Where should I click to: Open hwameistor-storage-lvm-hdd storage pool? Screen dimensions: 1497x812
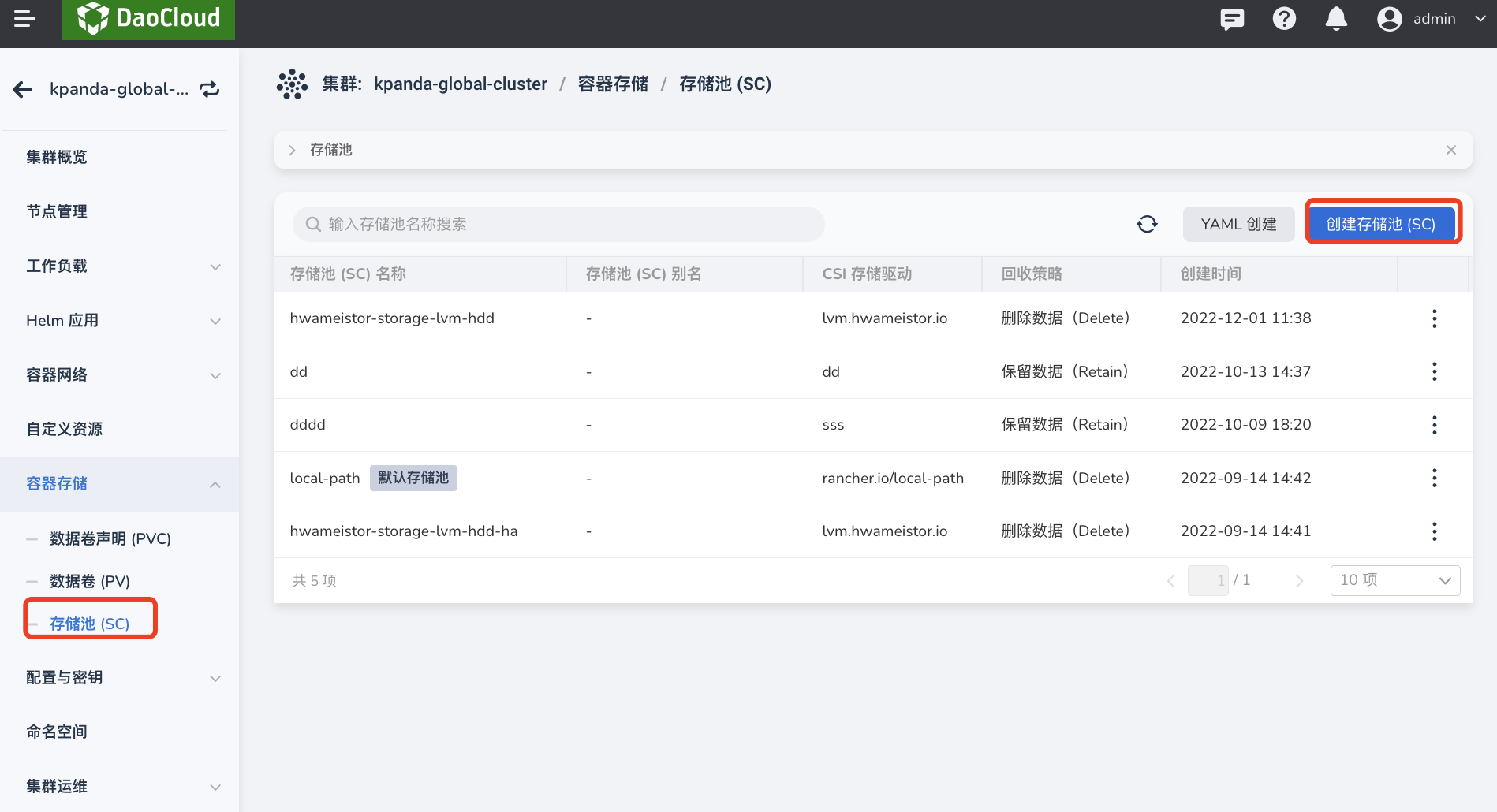pyautogui.click(x=392, y=318)
